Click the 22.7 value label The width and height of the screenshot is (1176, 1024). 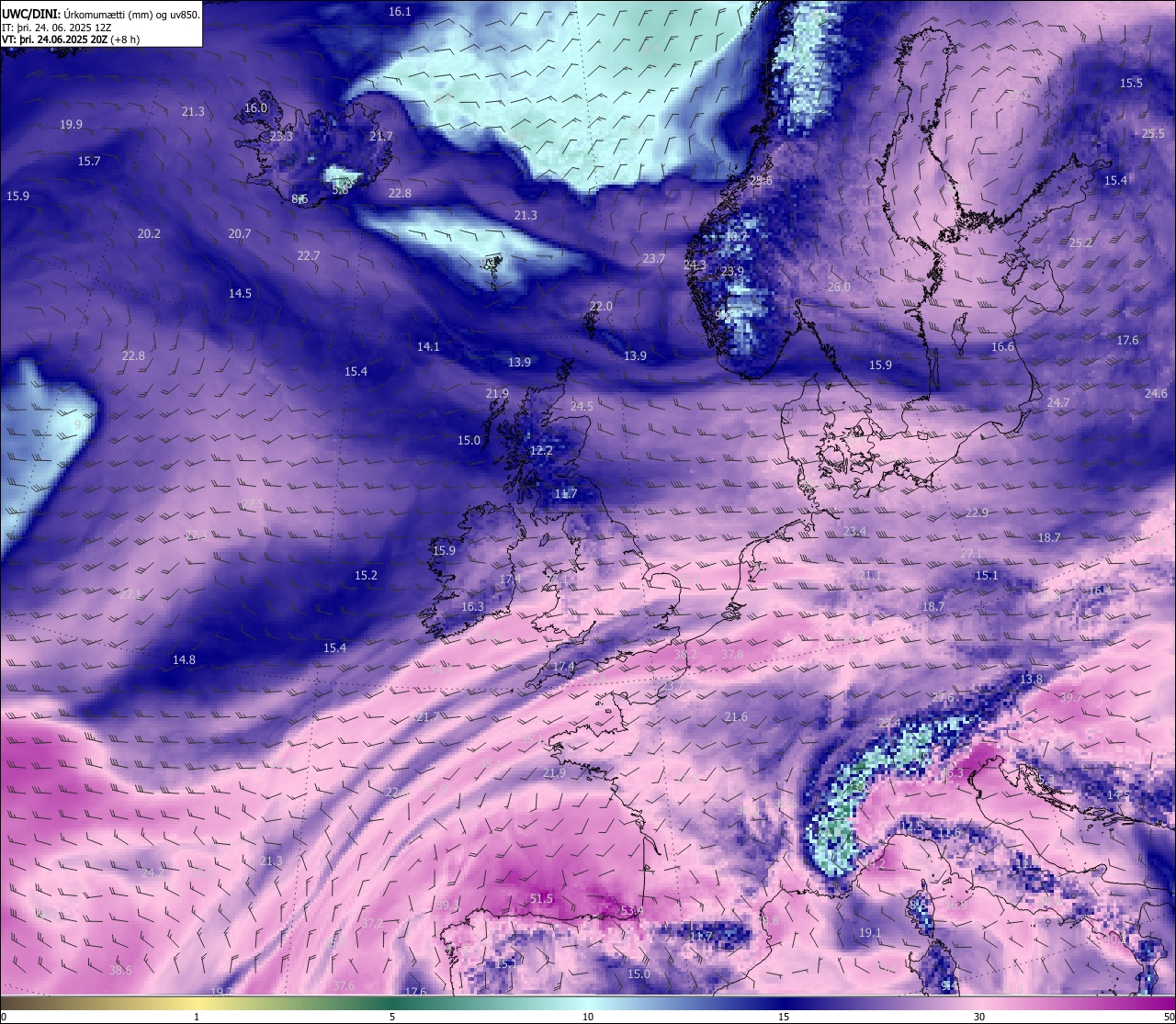(x=309, y=255)
